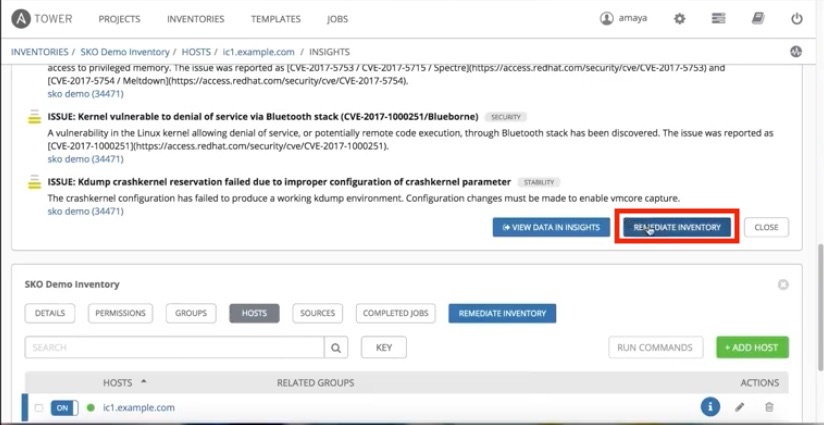Click the power logout icon
This screenshot has height=425, width=824.
coord(796,19)
